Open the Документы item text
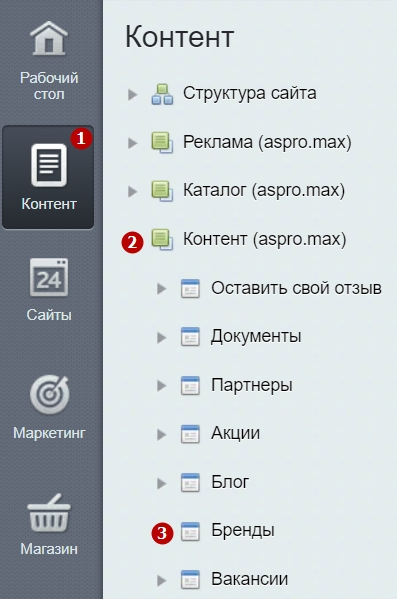 256,337
